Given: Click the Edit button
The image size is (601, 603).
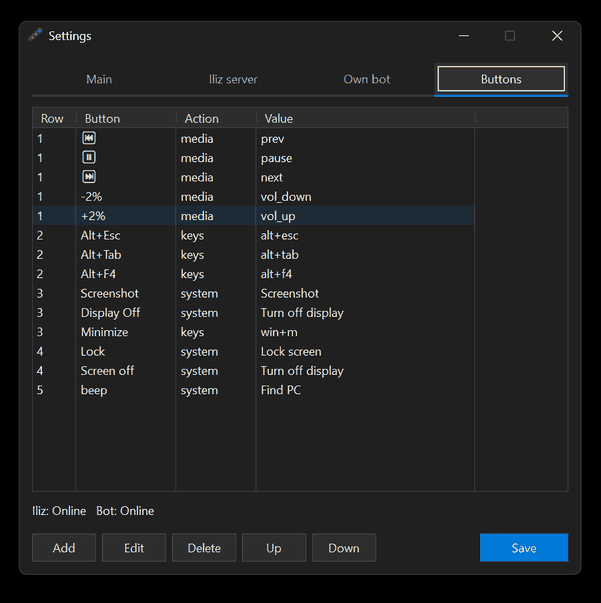Looking at the screenshot, I should pyautogui.click(x=134, y=548).
